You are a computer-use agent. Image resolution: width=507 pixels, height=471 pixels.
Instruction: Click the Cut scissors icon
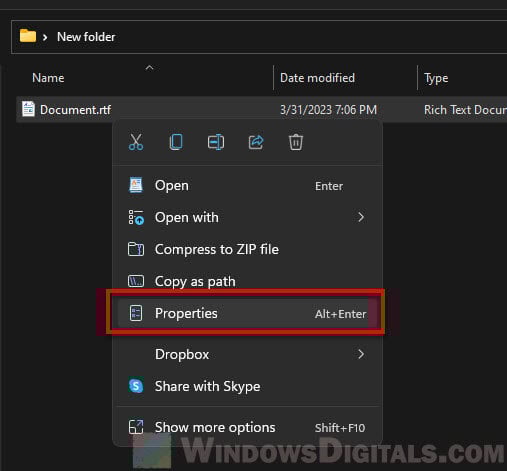(136, 142)
